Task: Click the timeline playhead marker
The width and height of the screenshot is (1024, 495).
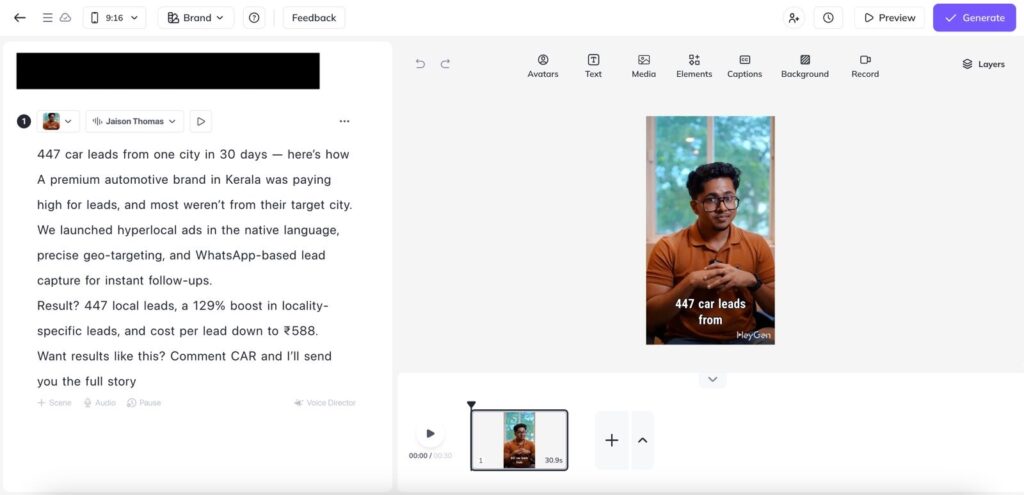Action: (x=472, y=405)
